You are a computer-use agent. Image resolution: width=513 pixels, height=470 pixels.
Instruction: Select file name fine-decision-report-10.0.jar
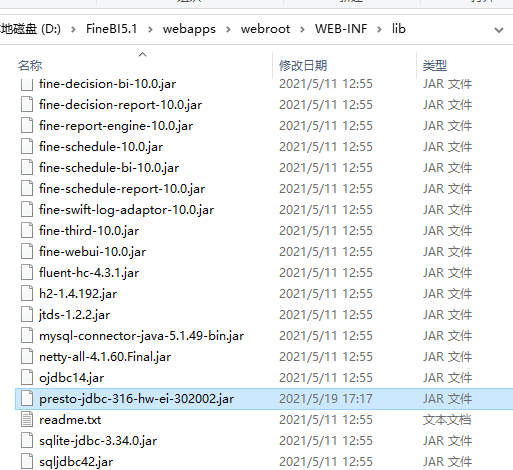(120, 105)
